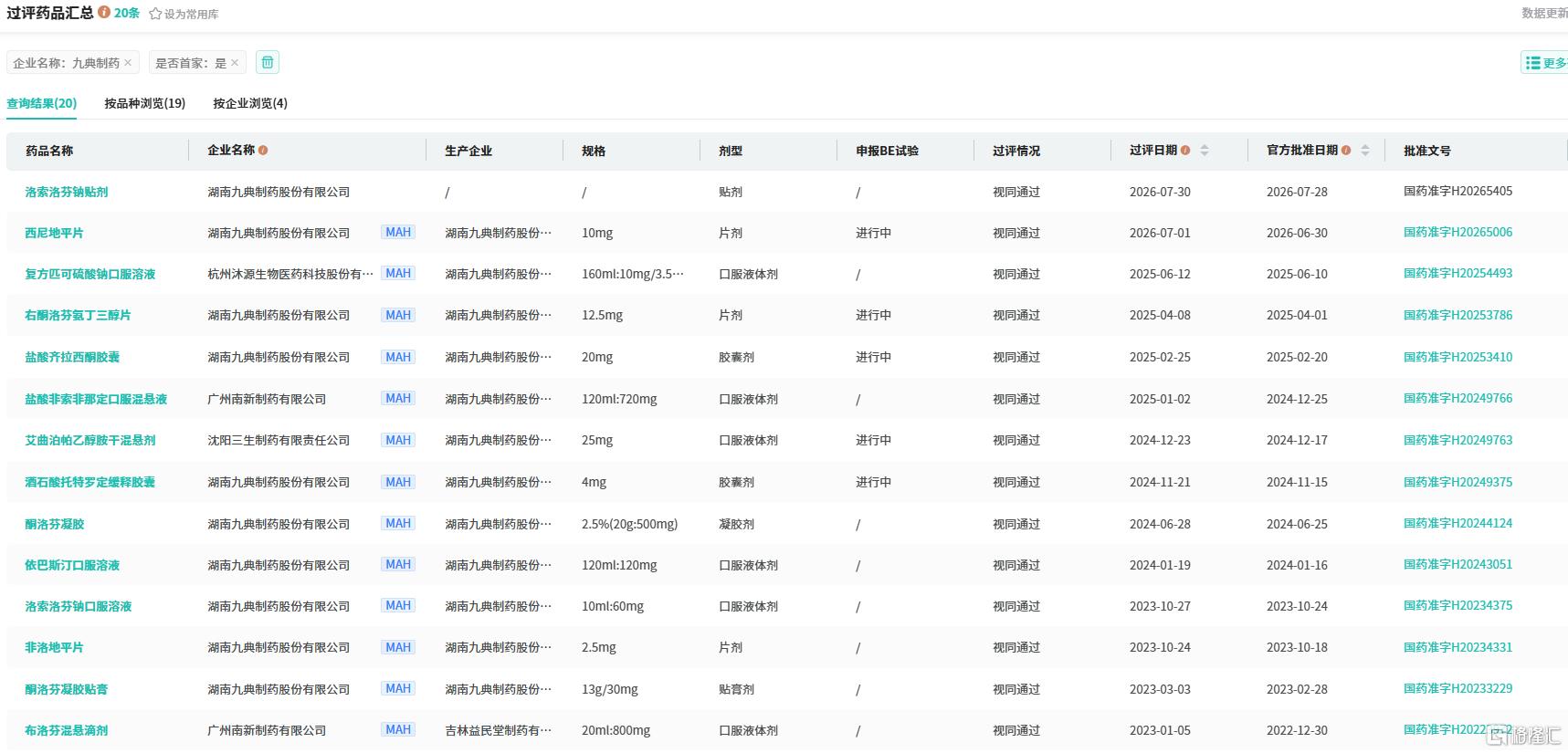Select the 20条 result count text
The height and width of the screenshot is (753, 1568).
click(127, 13)
